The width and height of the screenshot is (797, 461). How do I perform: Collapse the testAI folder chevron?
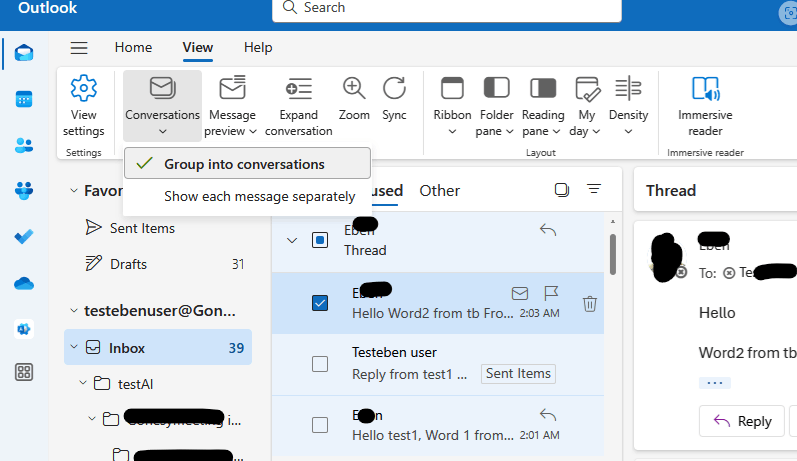coord(83,383)
